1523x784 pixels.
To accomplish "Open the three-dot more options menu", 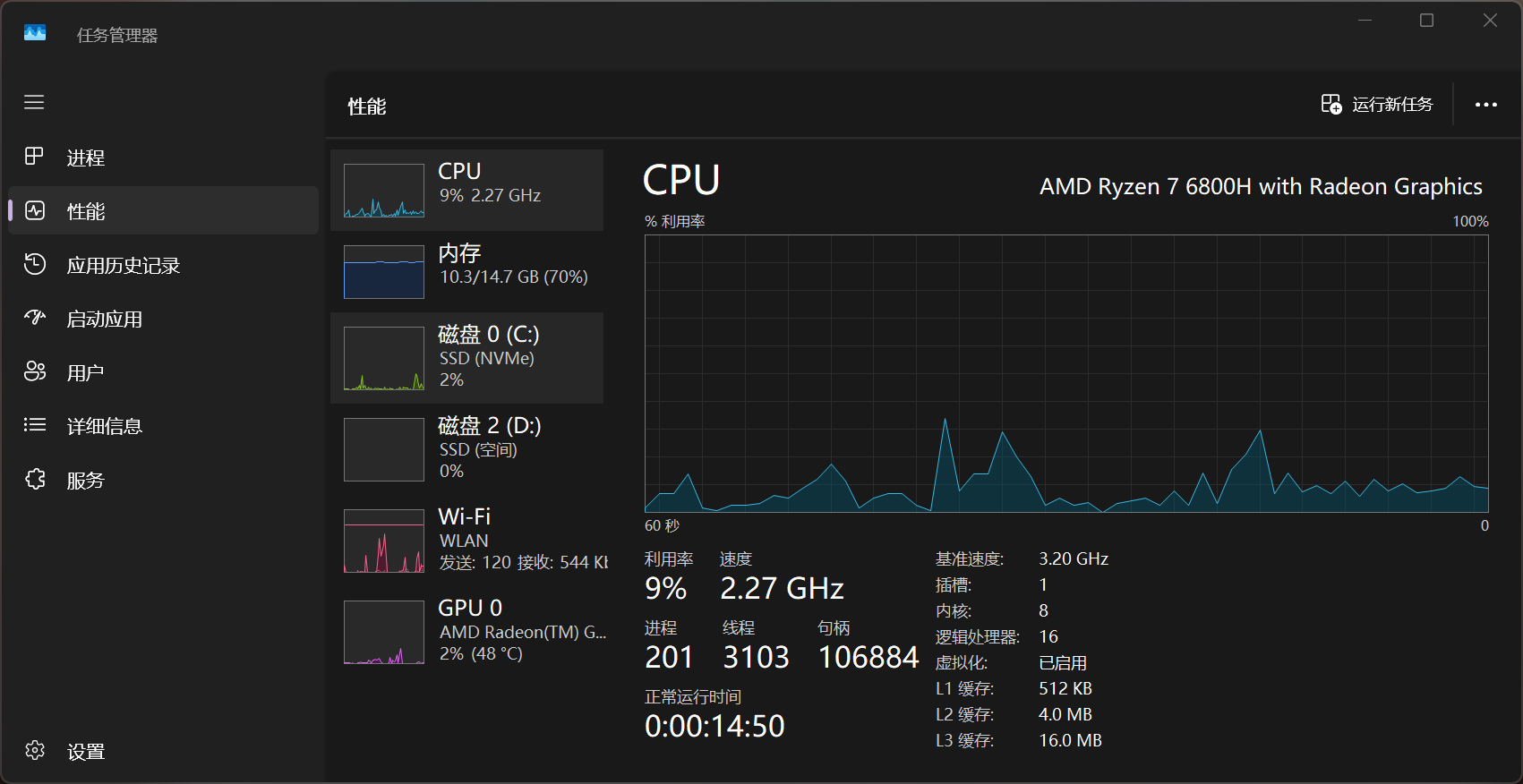I will point(1485,105).
